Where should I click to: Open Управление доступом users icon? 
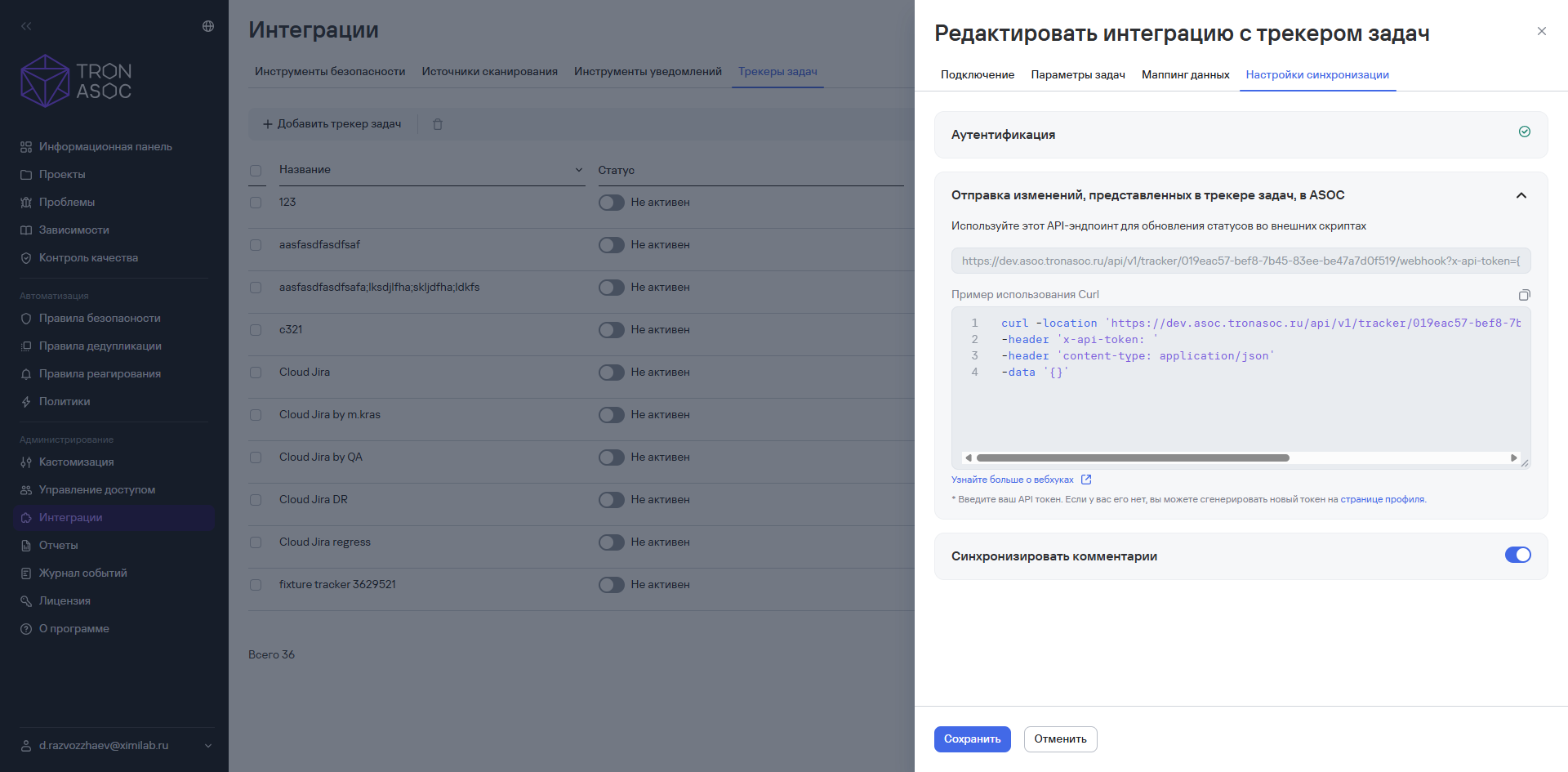[26, 490]
